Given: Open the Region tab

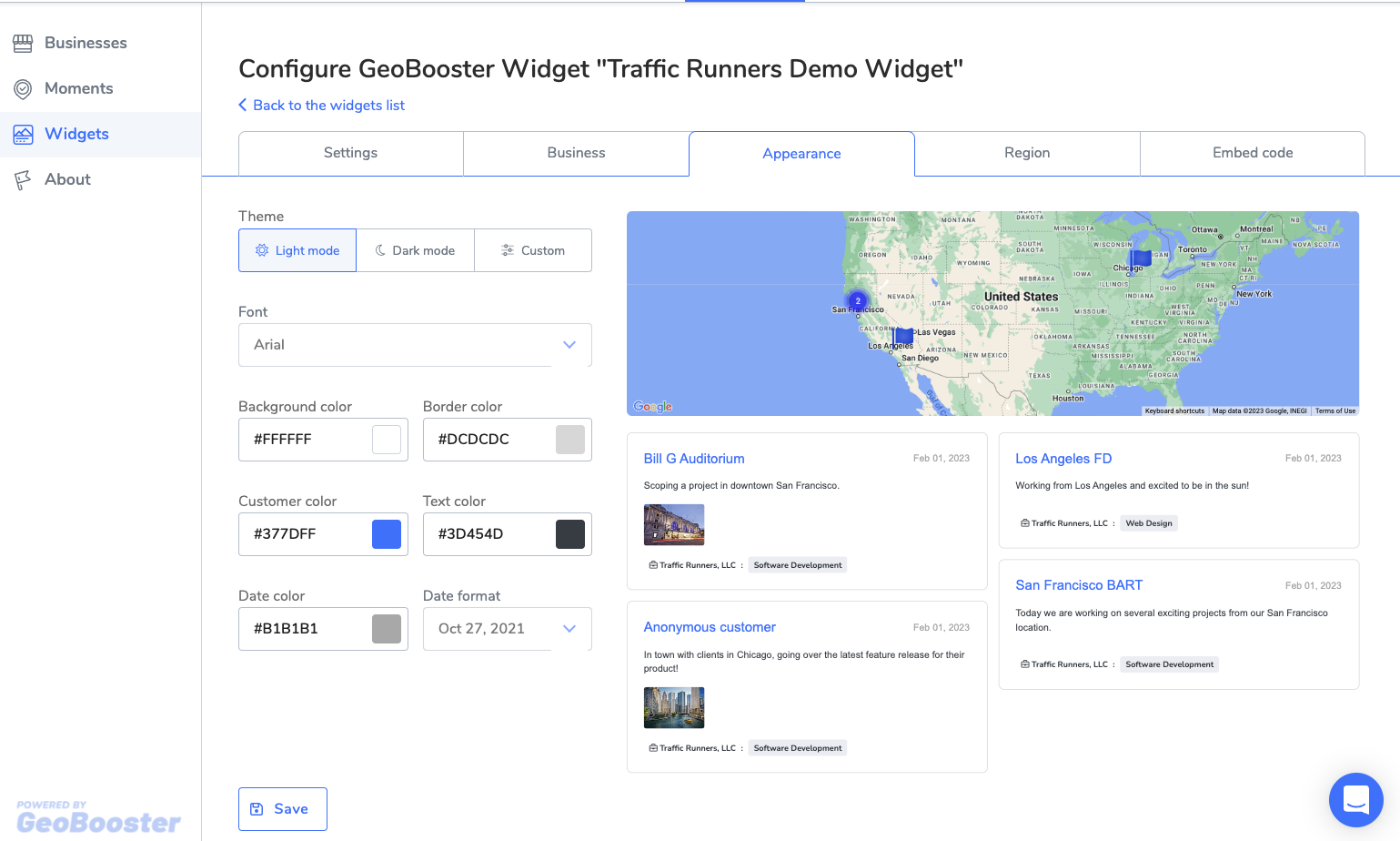Looking at the screenshot, I should (x=1027, y=153).
